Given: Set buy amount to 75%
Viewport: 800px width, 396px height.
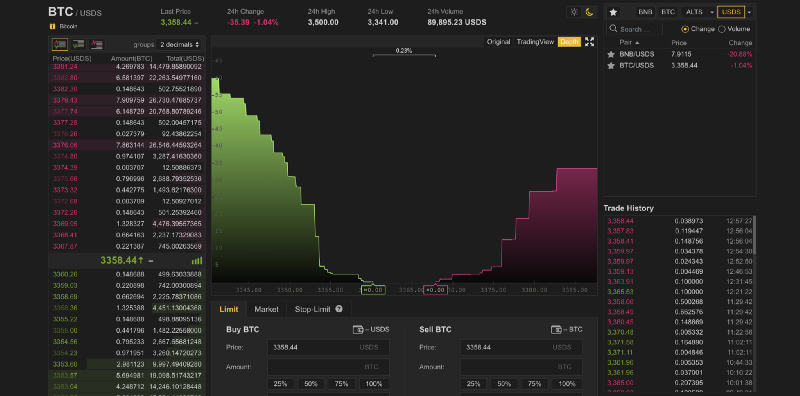Looking at the screenshot, I should click(342, 384).
